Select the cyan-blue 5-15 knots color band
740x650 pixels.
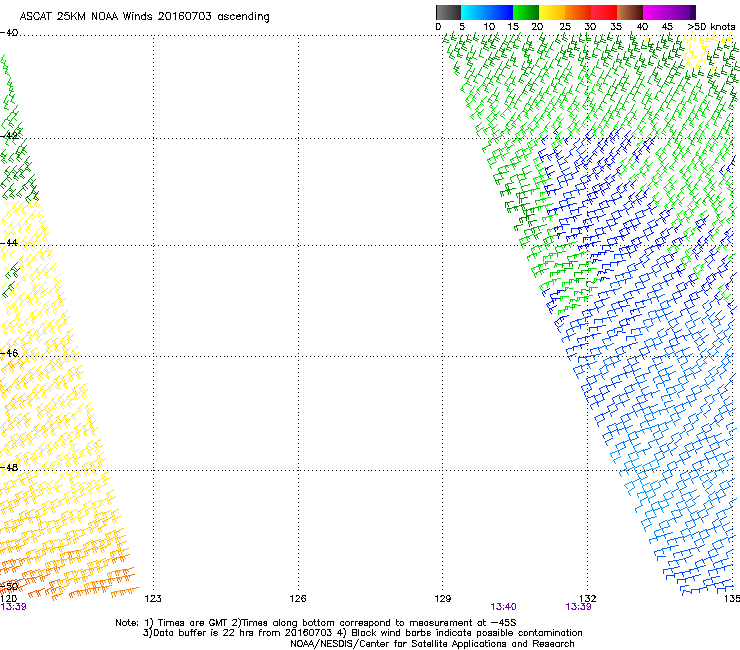(x=487, y=12)
